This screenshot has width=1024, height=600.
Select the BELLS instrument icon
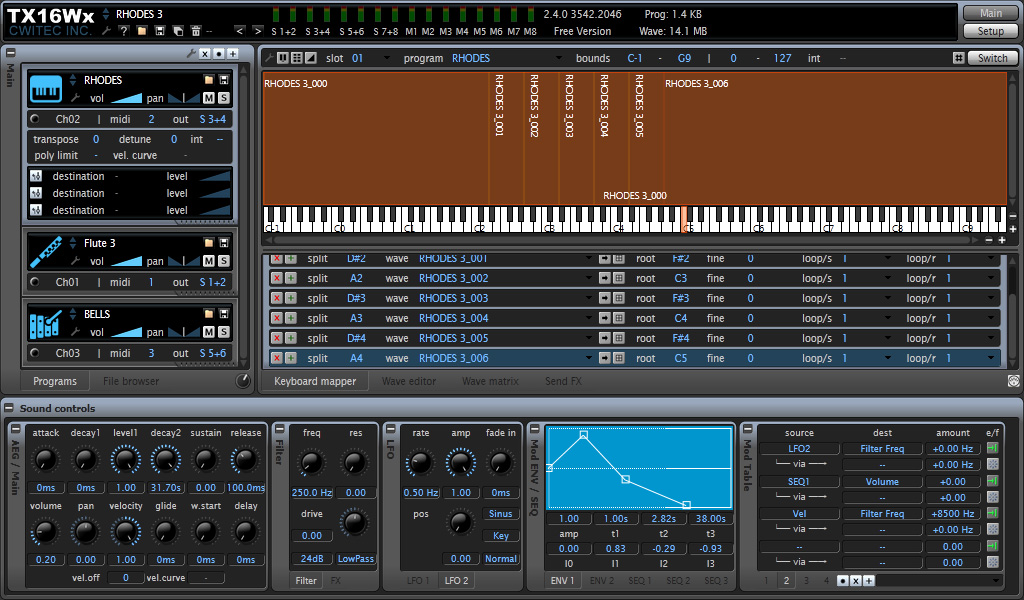[46, 323]
